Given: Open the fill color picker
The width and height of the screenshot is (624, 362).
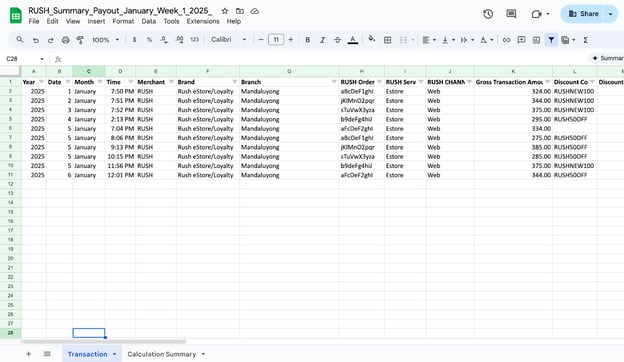Looking at the screenshot, I should coord(372,39).
